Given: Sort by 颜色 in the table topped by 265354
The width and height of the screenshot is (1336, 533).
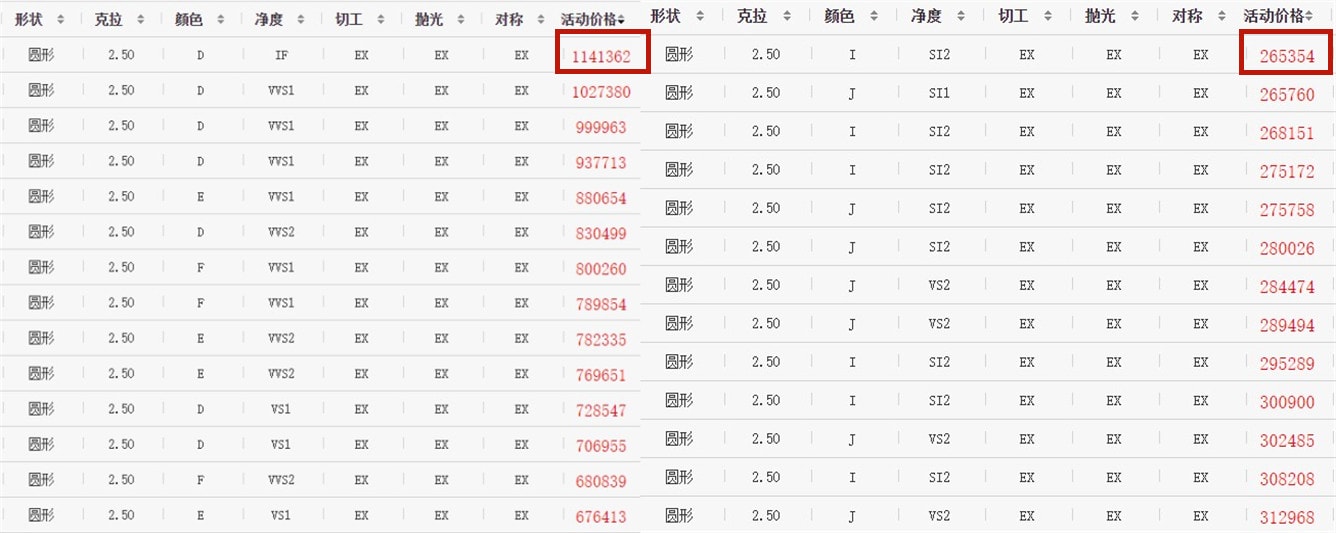Looking at the screenshot, I should 874,16.
